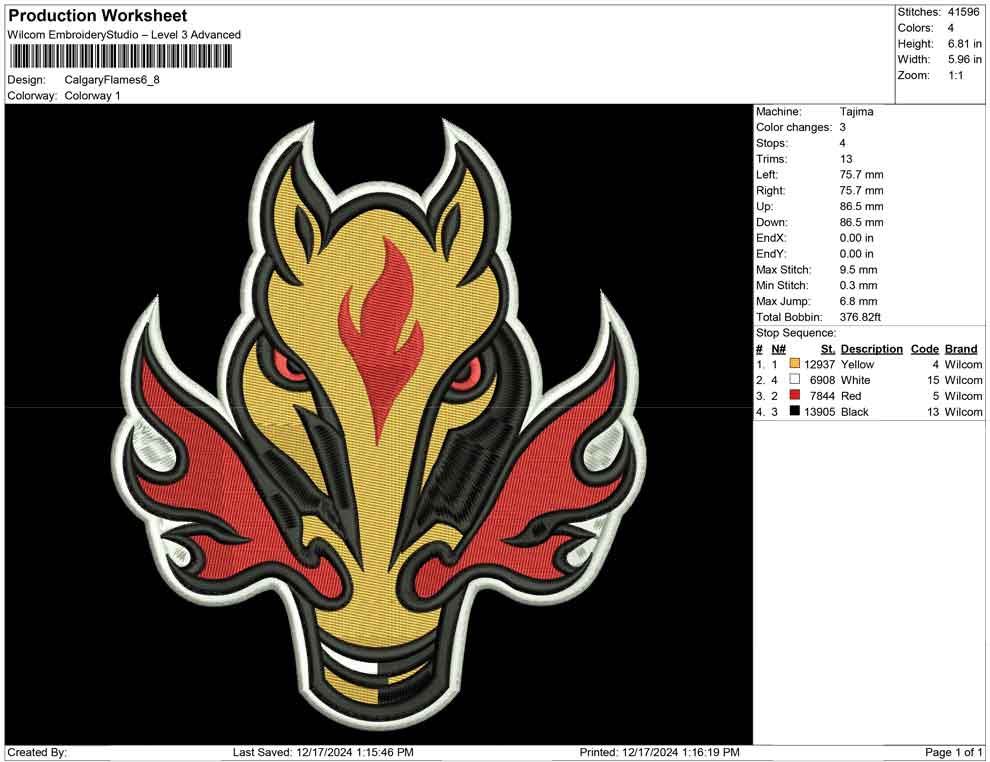Click the 'Production Worksheet' heading
The image size is (990, 762).
click(x=98, y=16)
